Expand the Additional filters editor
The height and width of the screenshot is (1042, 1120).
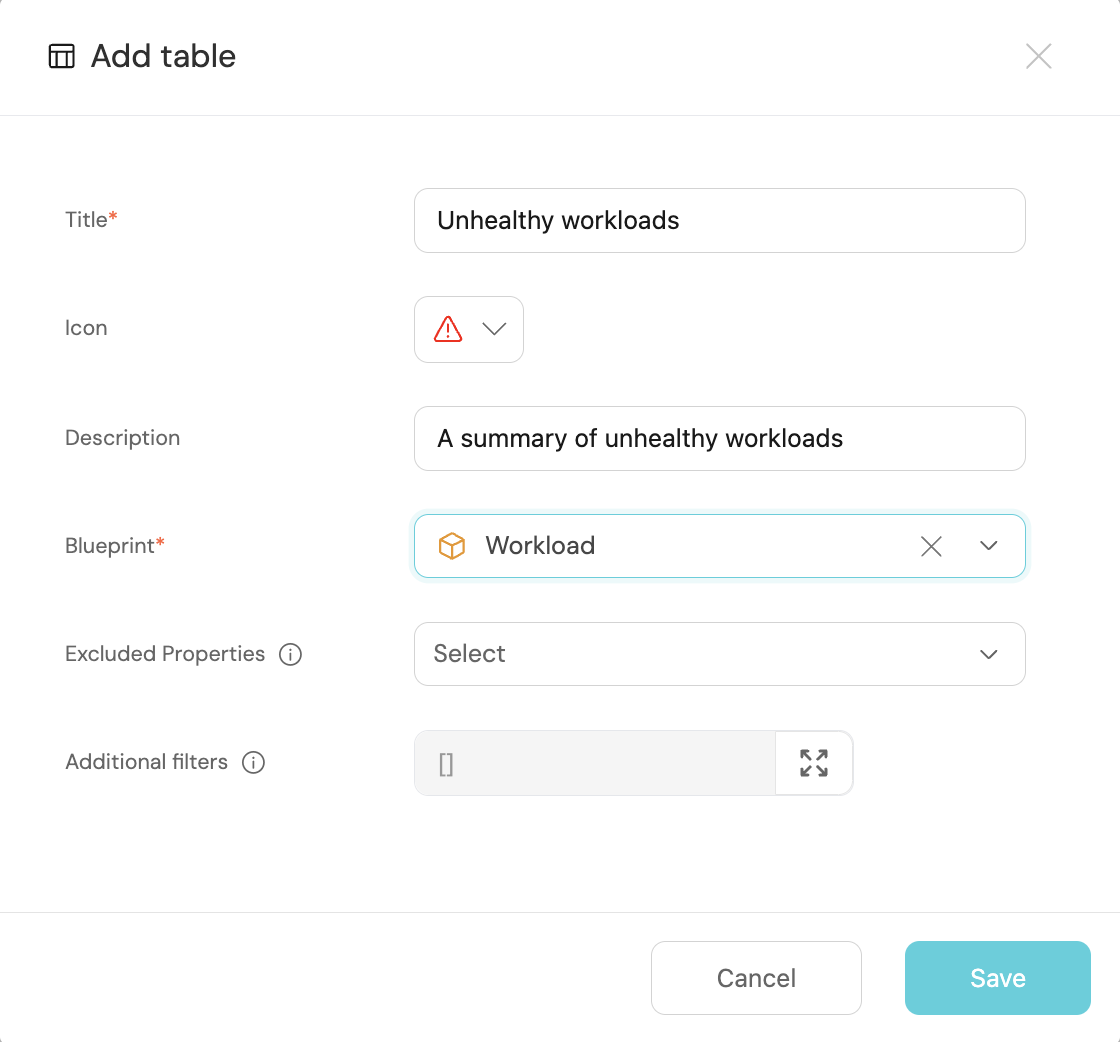click(x=814, y=763)
